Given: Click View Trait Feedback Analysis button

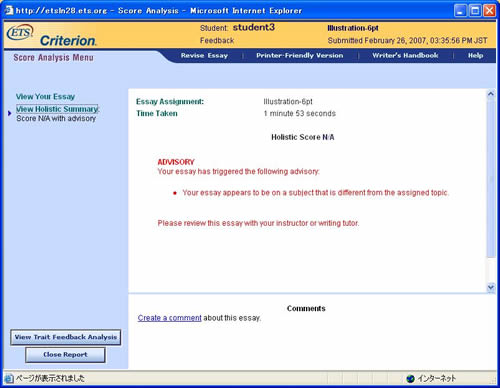Looking at the screenshot, I should coord(66,337).
